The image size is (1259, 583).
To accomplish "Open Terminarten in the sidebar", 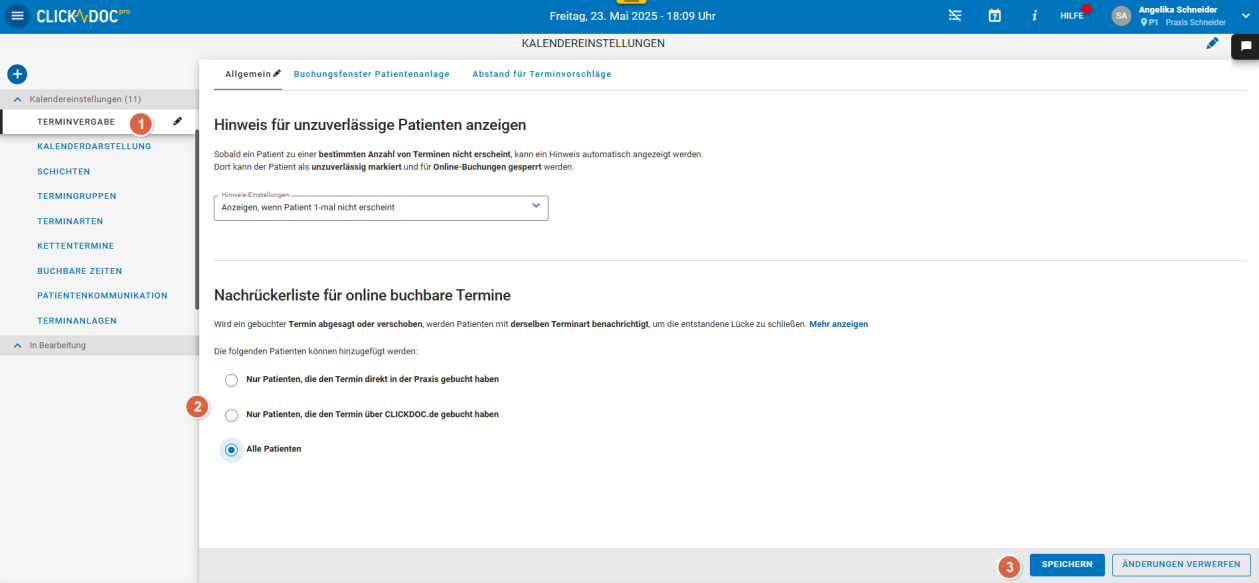I will point(70,221).
